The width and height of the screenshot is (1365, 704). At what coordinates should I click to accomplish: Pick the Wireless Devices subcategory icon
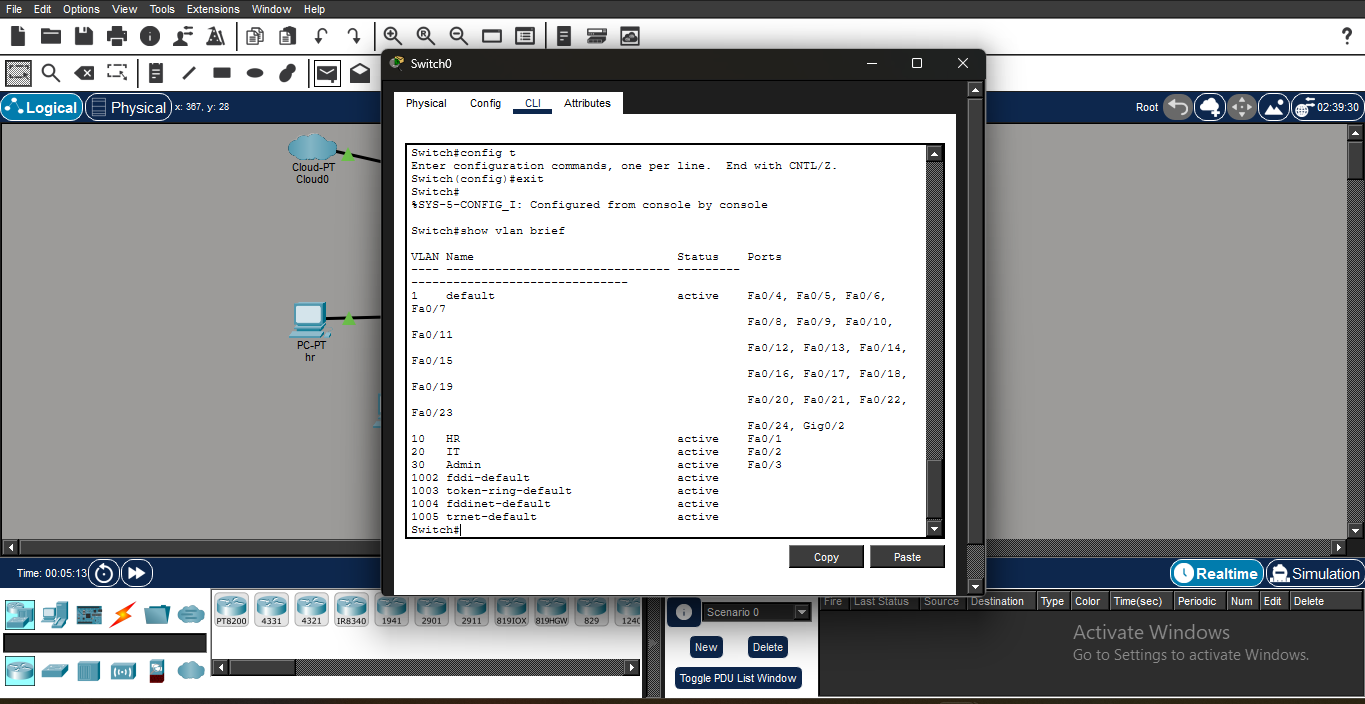coord(123,671)
